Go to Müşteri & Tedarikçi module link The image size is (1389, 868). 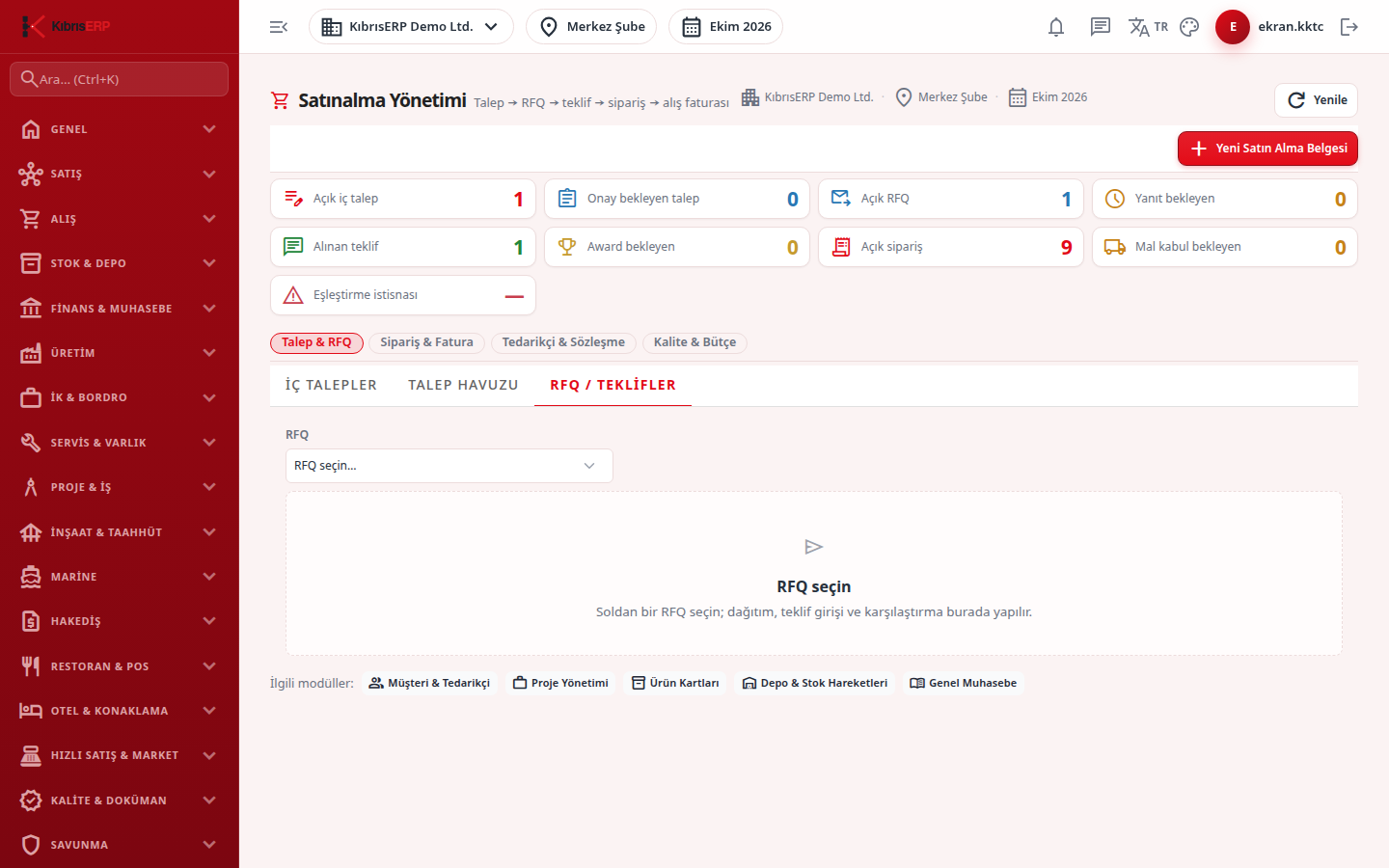(x=429, y=683)
